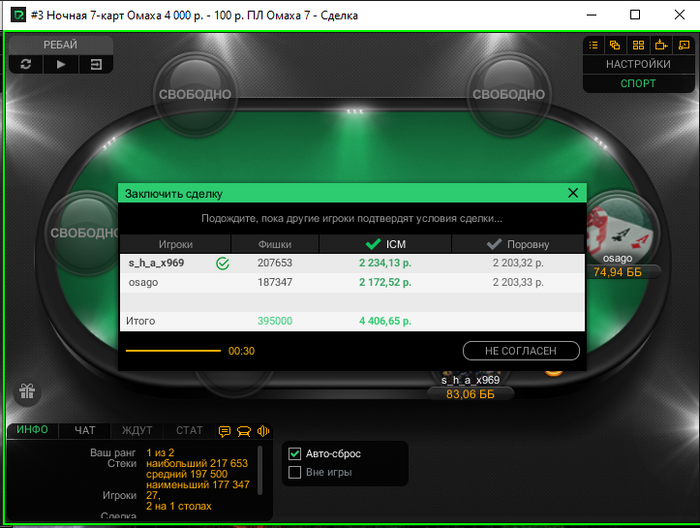Click the leave-table exit icon under Ребай
This screenshot has height=528, width=700.
point(96,64)
